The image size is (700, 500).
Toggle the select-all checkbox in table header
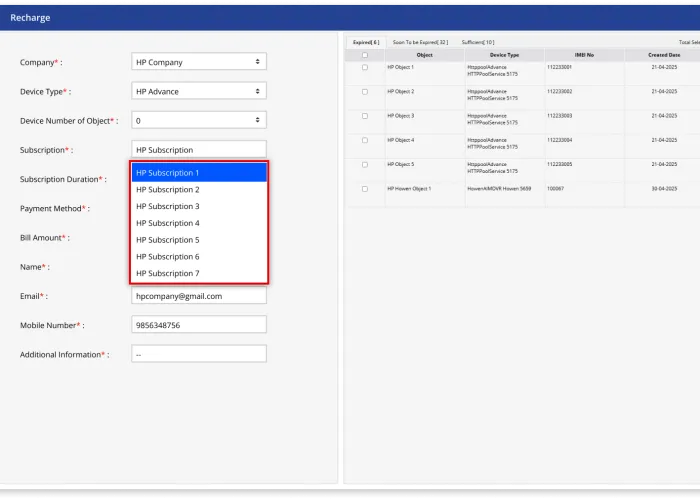(365, 55)
